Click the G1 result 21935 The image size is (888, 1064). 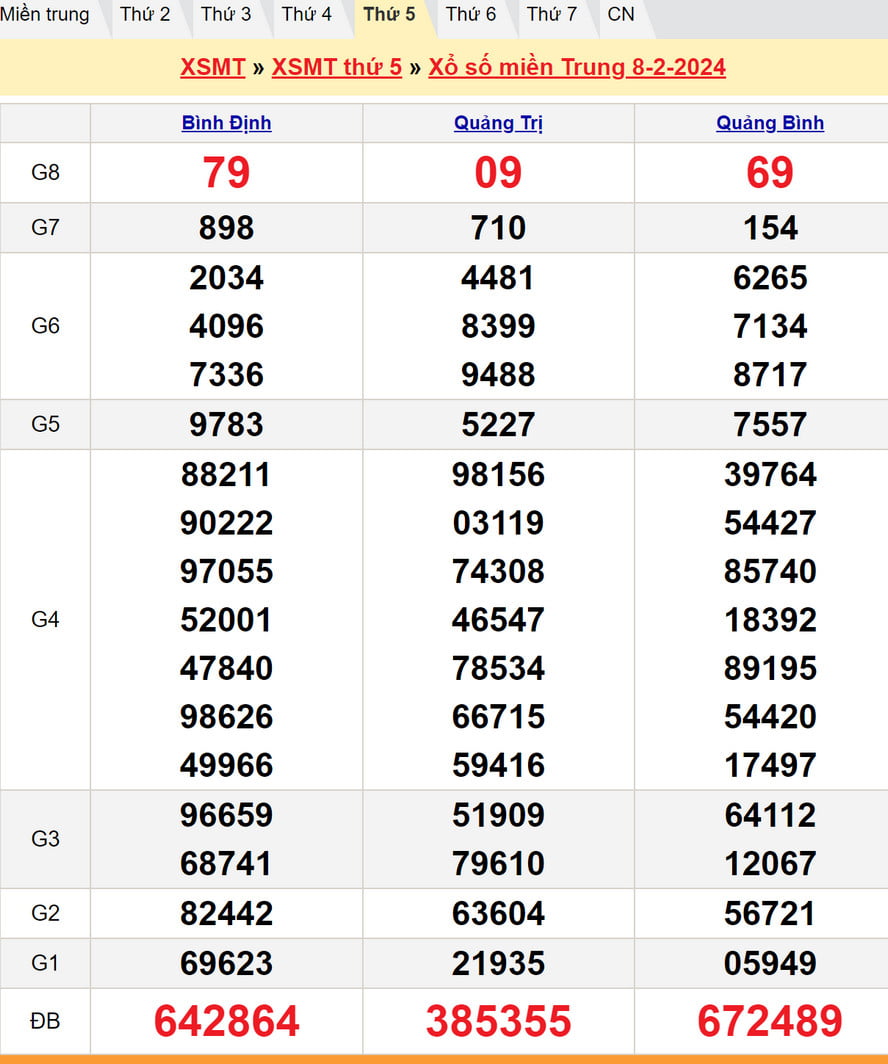pos(498,963)
